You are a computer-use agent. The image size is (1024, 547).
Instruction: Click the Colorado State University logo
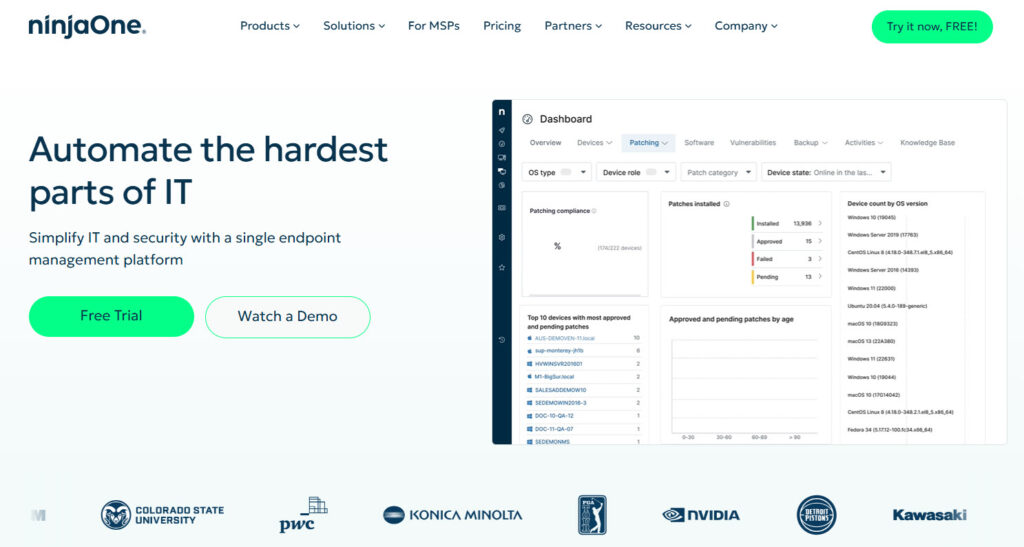point(162,515)
